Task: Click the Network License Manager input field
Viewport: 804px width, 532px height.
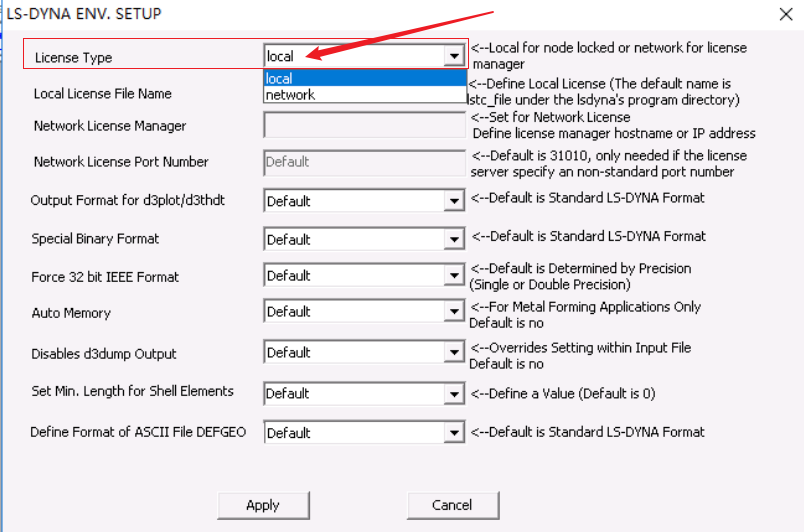Action: tap(364, 126)
